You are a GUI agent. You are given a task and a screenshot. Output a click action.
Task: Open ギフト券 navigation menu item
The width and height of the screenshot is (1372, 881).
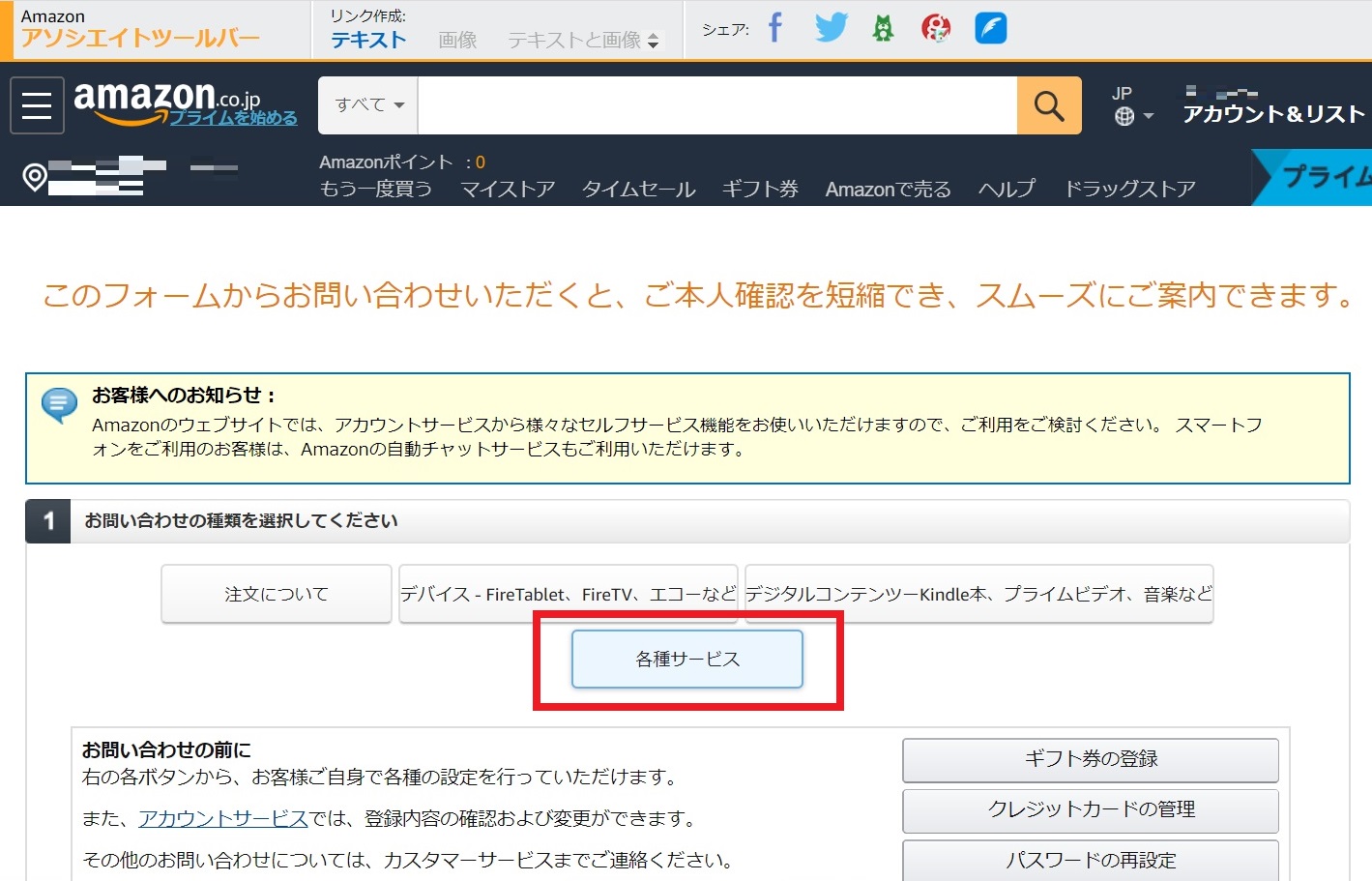pos(760,189)
